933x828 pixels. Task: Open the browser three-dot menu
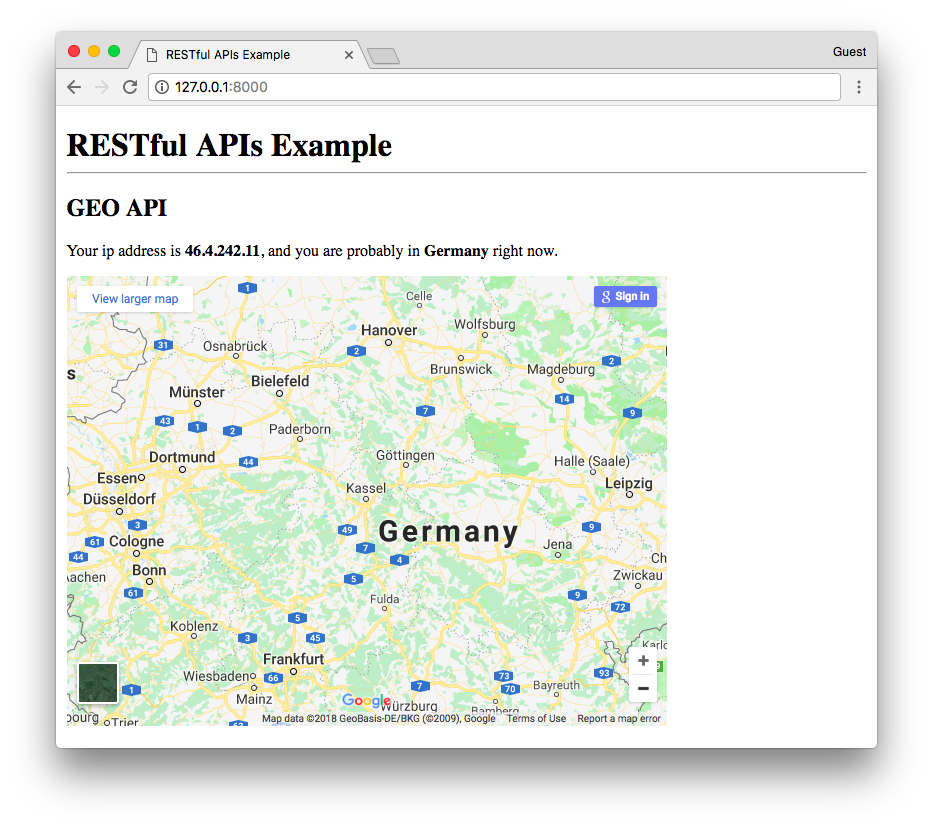point(859,87)
